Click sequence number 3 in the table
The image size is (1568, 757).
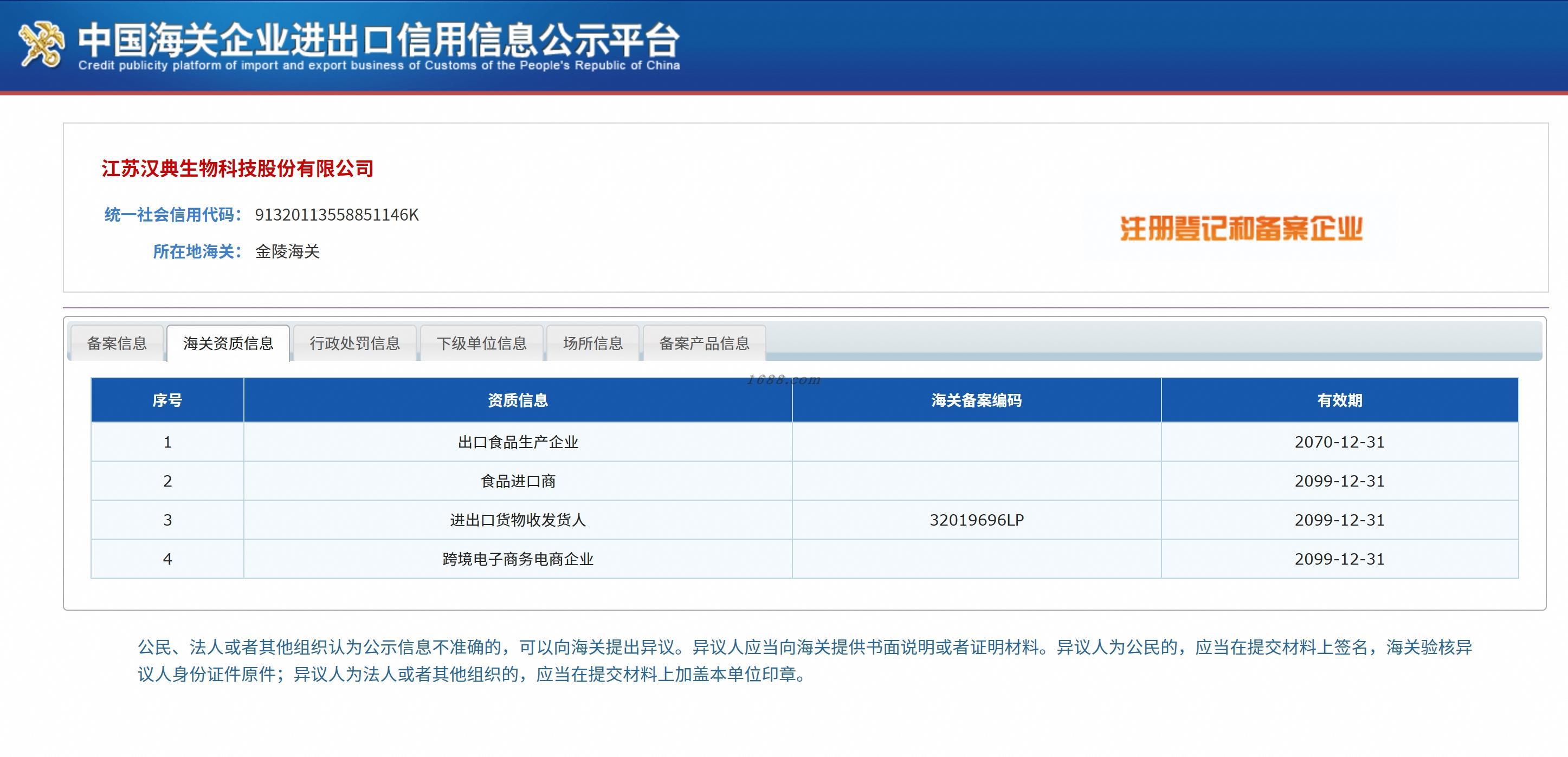[x=167, y=520]
